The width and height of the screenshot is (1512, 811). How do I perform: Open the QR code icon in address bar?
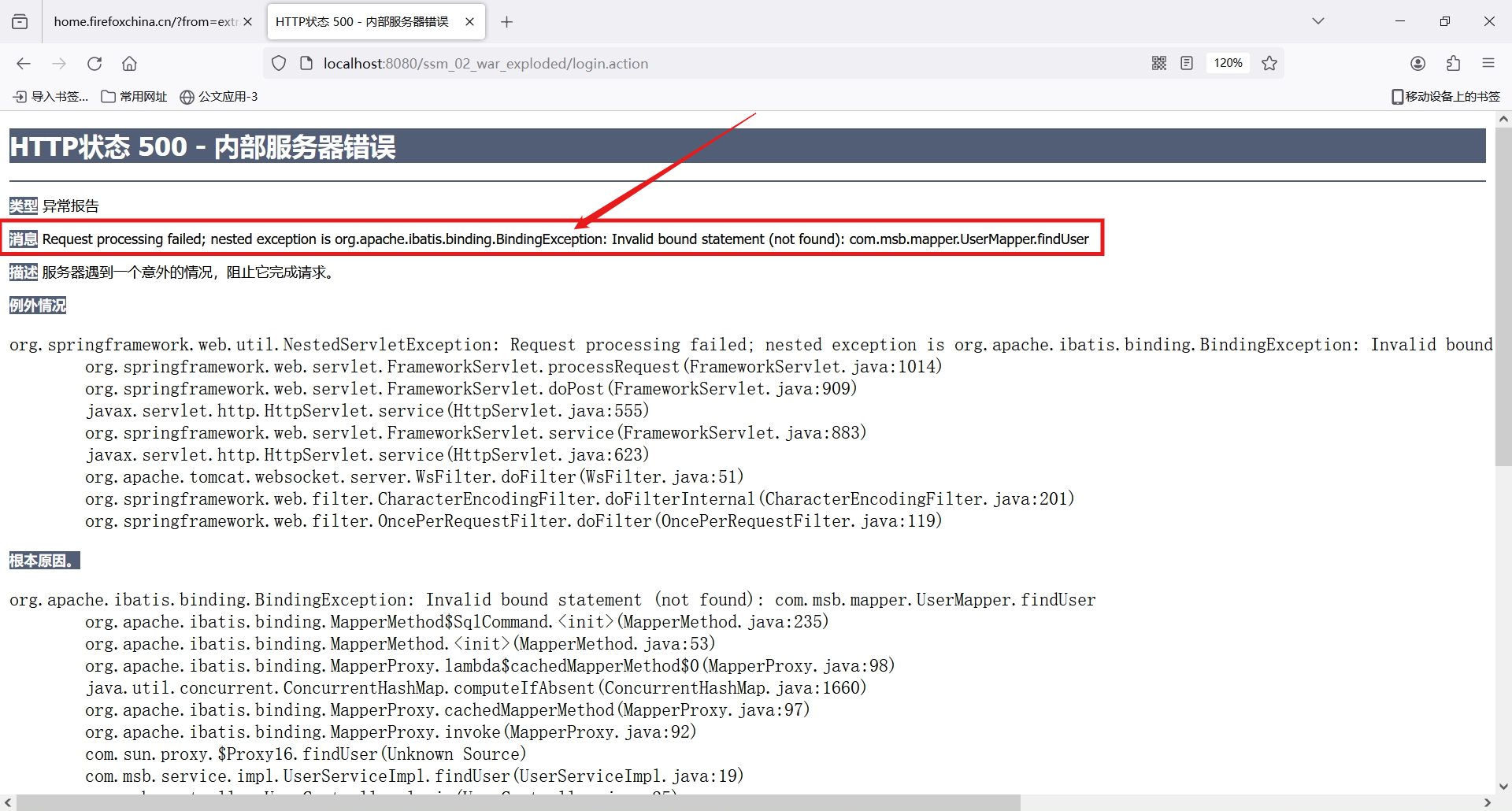pyautogui.click(x=1158, y=63)
